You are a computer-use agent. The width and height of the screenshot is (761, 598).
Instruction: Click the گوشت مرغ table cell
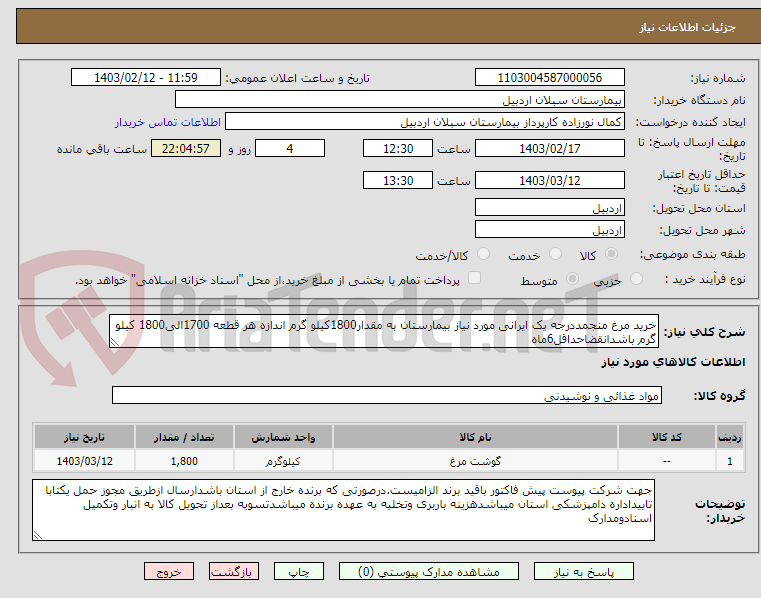click(x=475, y=461)
